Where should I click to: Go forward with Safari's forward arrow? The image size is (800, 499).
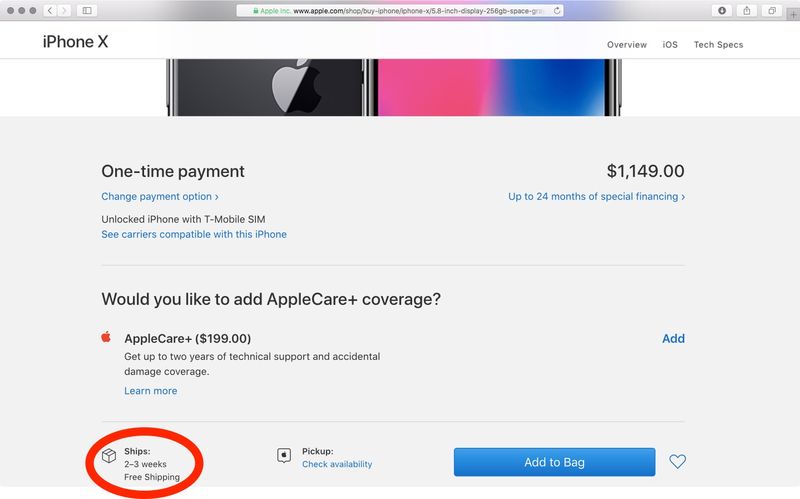64,10
